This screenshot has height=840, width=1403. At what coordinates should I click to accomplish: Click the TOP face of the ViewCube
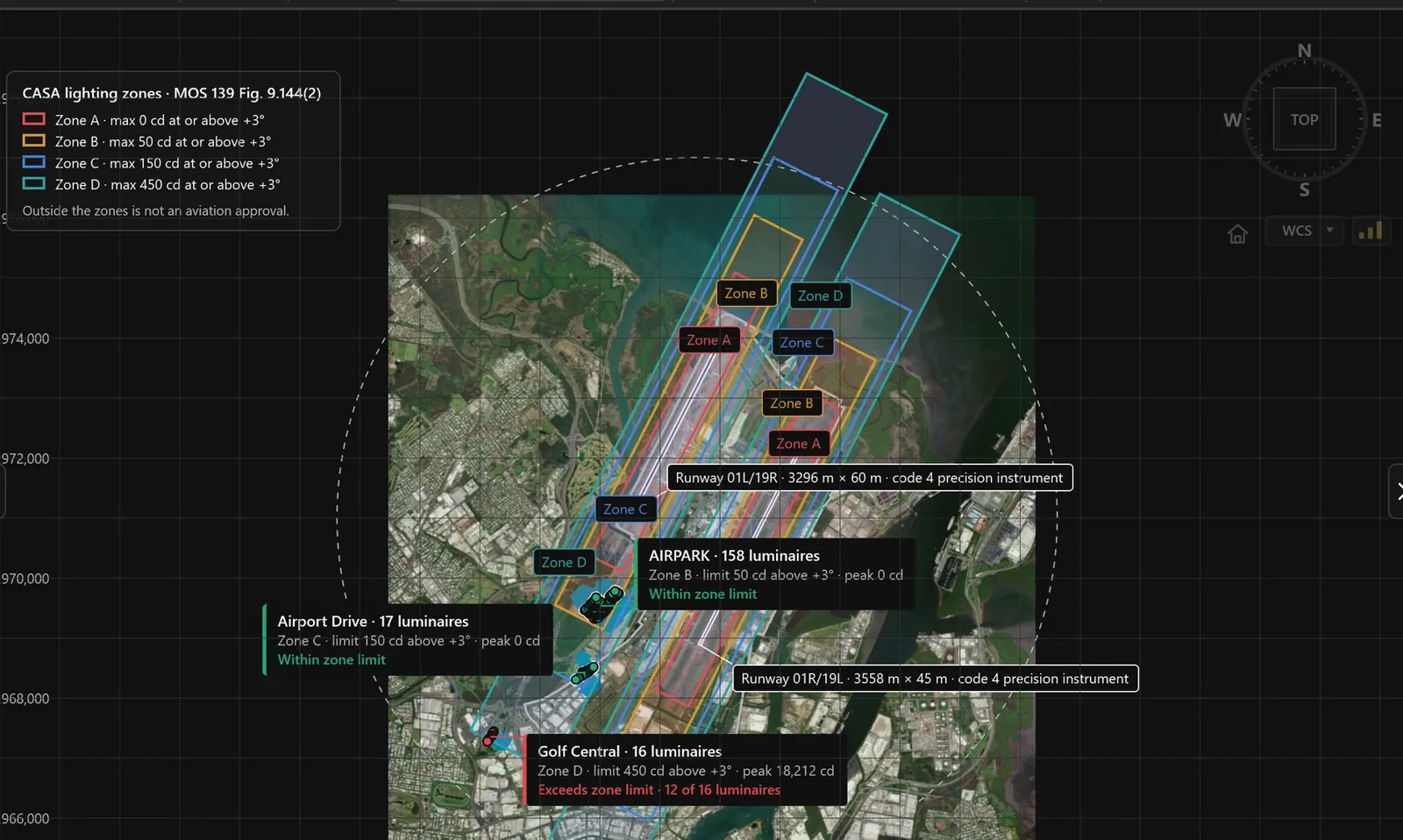pos(1304,119)
